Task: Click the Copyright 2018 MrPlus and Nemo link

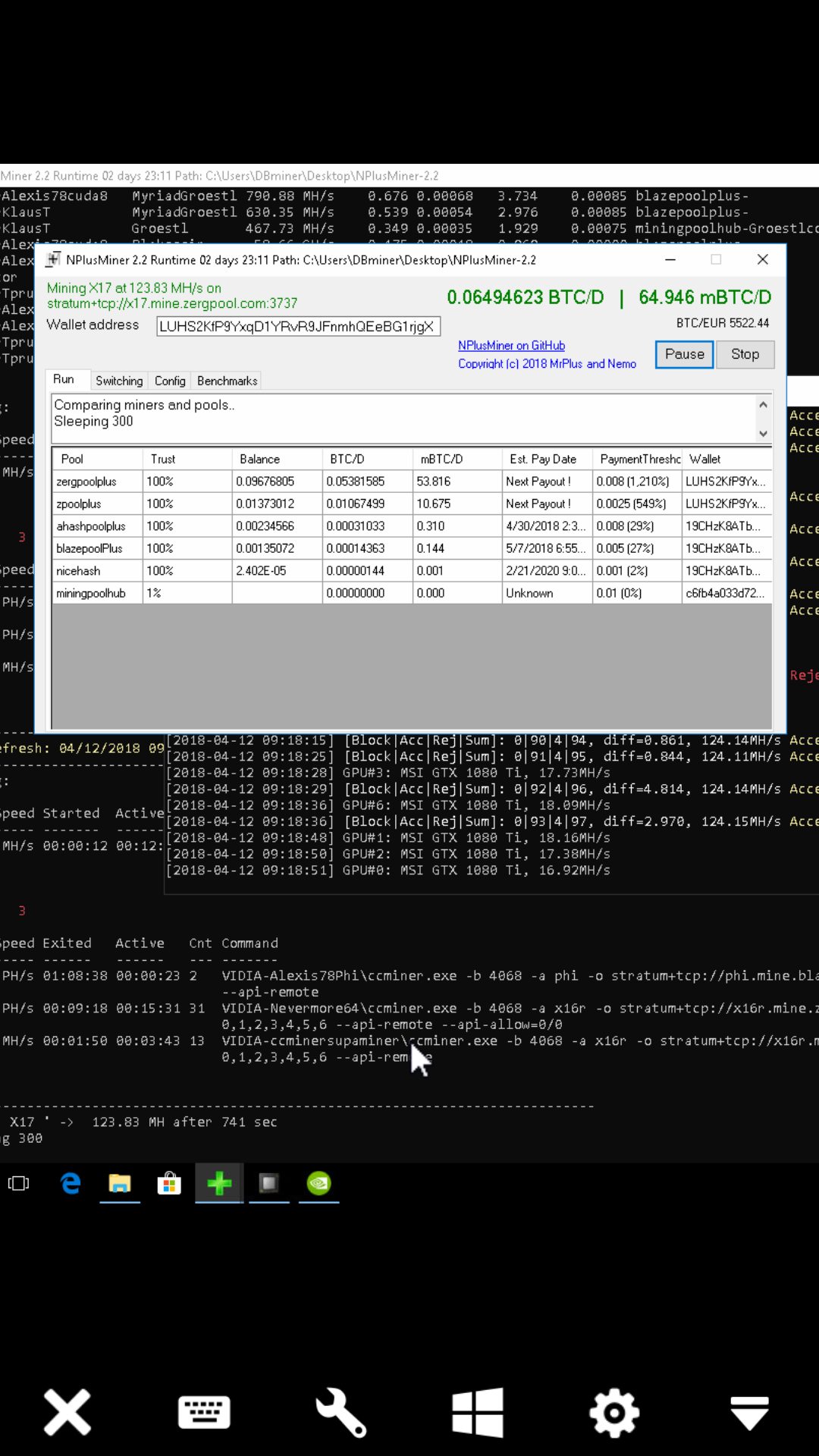Action: point(548,363)
